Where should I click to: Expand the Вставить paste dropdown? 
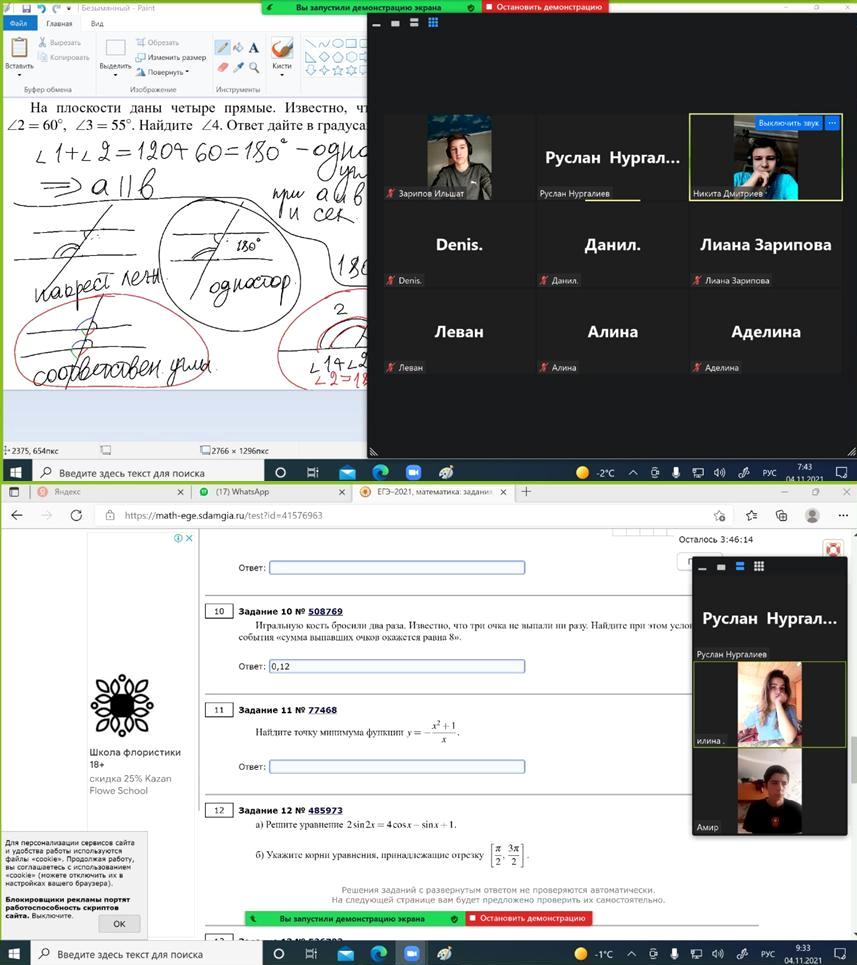(x=19, y=75)
